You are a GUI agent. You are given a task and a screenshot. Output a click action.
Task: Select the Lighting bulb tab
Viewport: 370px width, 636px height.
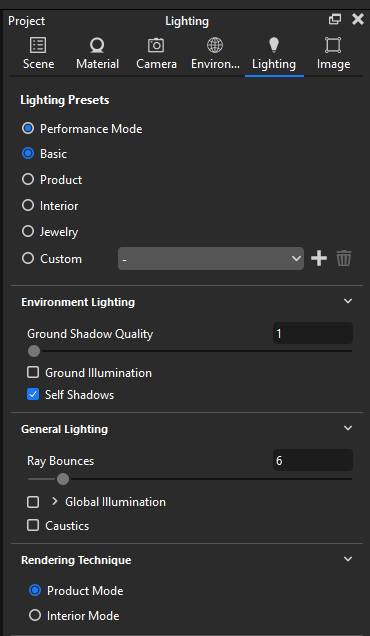pyautogui.click(x=274, y=45)
